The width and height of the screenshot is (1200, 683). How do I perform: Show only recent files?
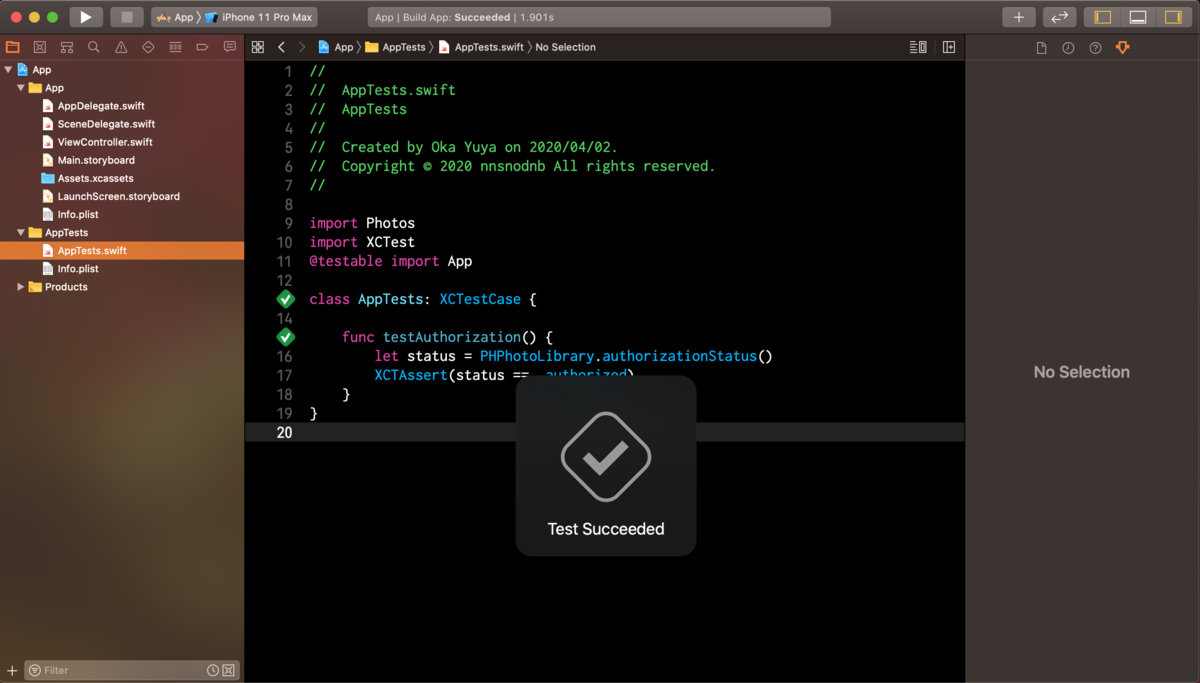point(213,670)
